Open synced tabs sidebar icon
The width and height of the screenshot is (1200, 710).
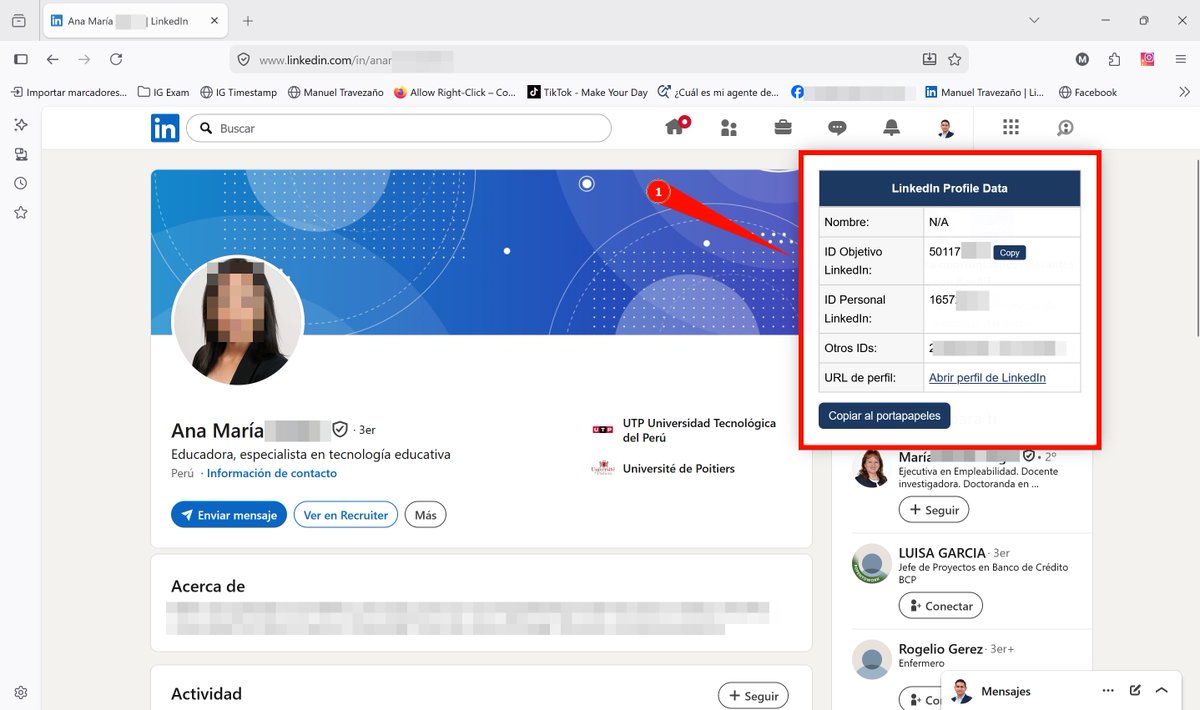click(x=20, y=154)
